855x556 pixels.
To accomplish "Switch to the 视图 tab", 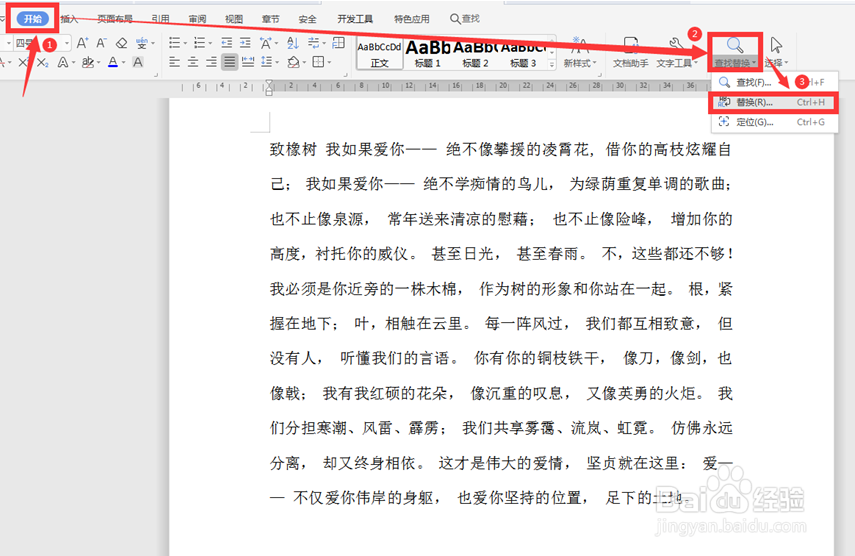I will coord(234,19).
